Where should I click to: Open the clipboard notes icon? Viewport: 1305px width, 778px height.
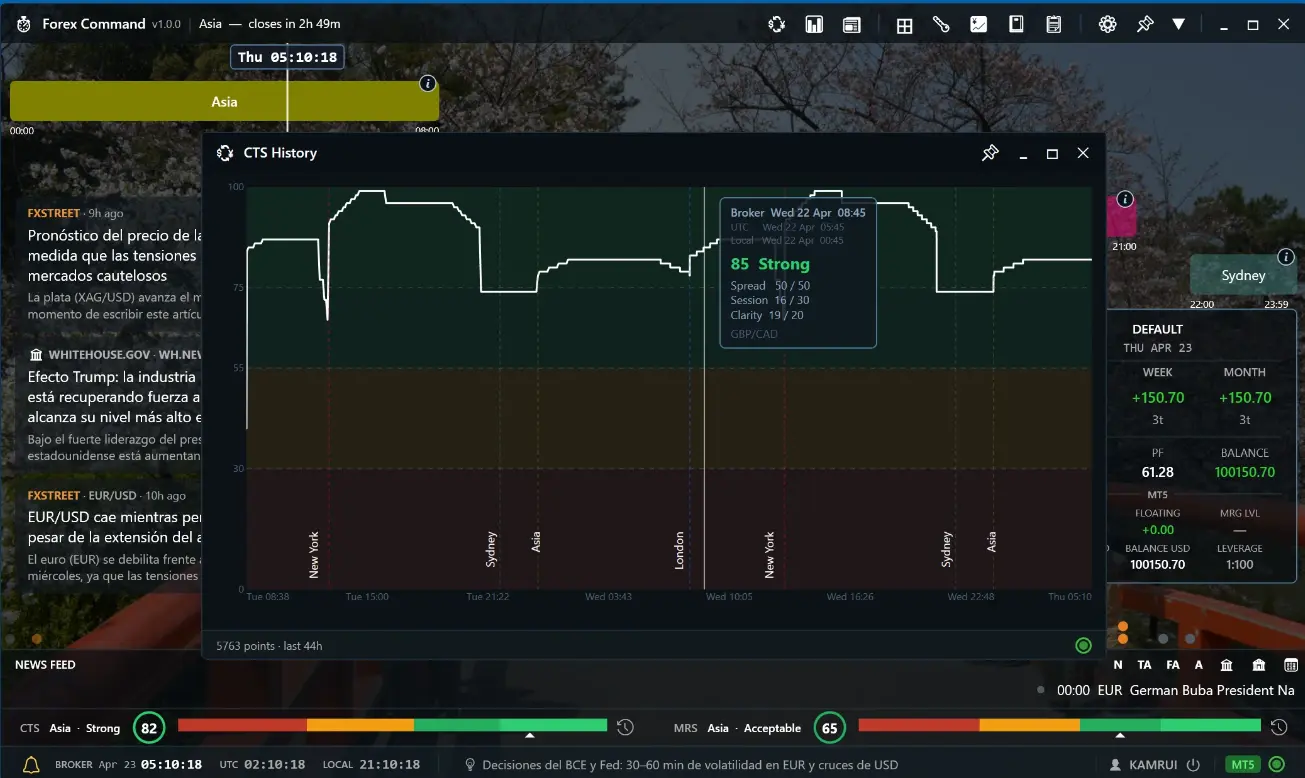pos(1053,24)
